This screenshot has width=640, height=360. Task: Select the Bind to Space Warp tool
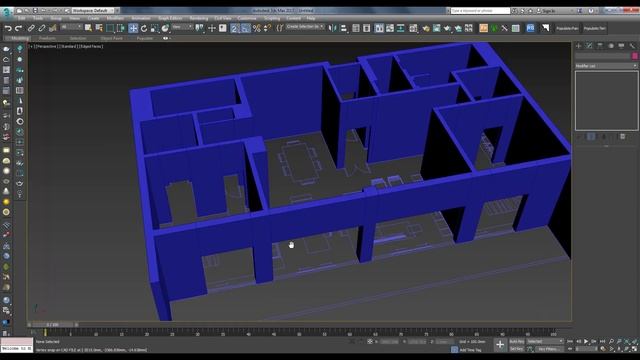(x=53, y=28)
